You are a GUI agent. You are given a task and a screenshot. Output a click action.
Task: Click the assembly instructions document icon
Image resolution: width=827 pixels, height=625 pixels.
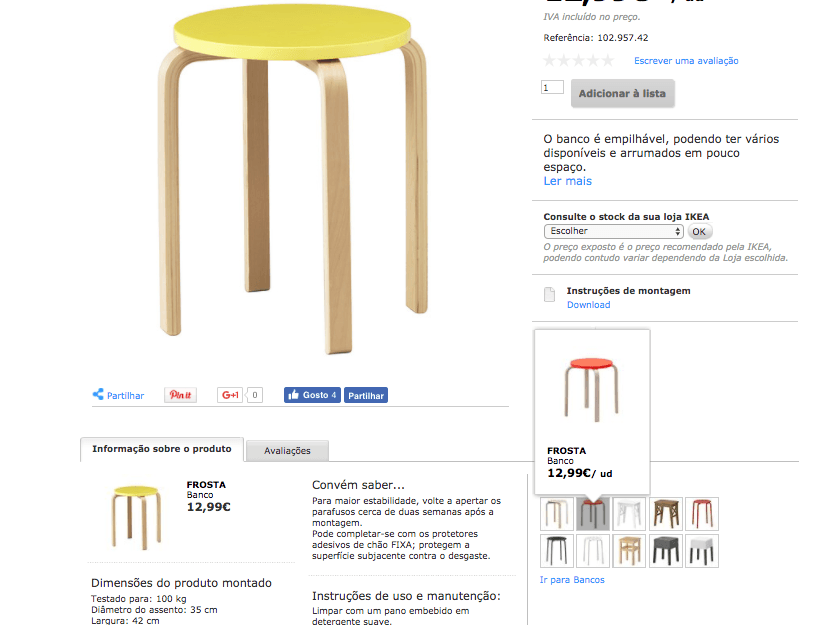pyautogui.click(x=550, y=295)
